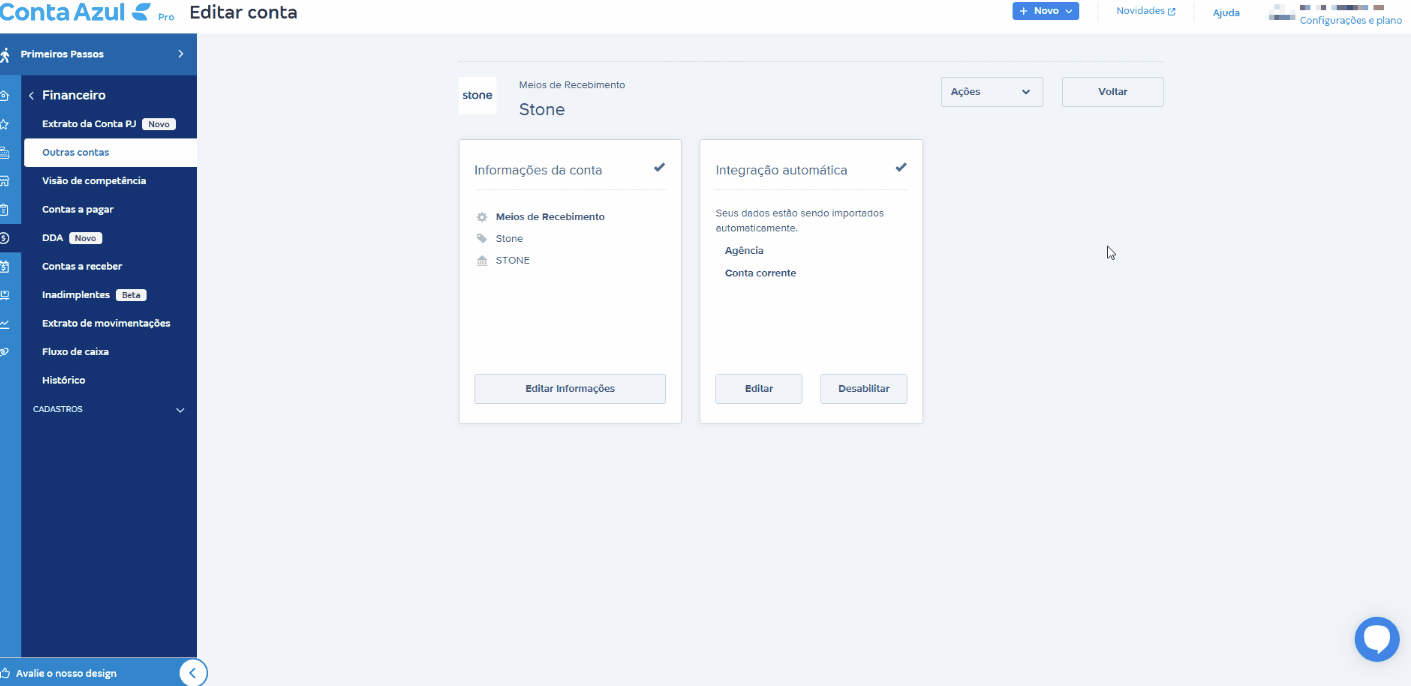This screenshot has height=686, width=1411.
Task: Click the Integração automática heading
Action: point(781,170)
